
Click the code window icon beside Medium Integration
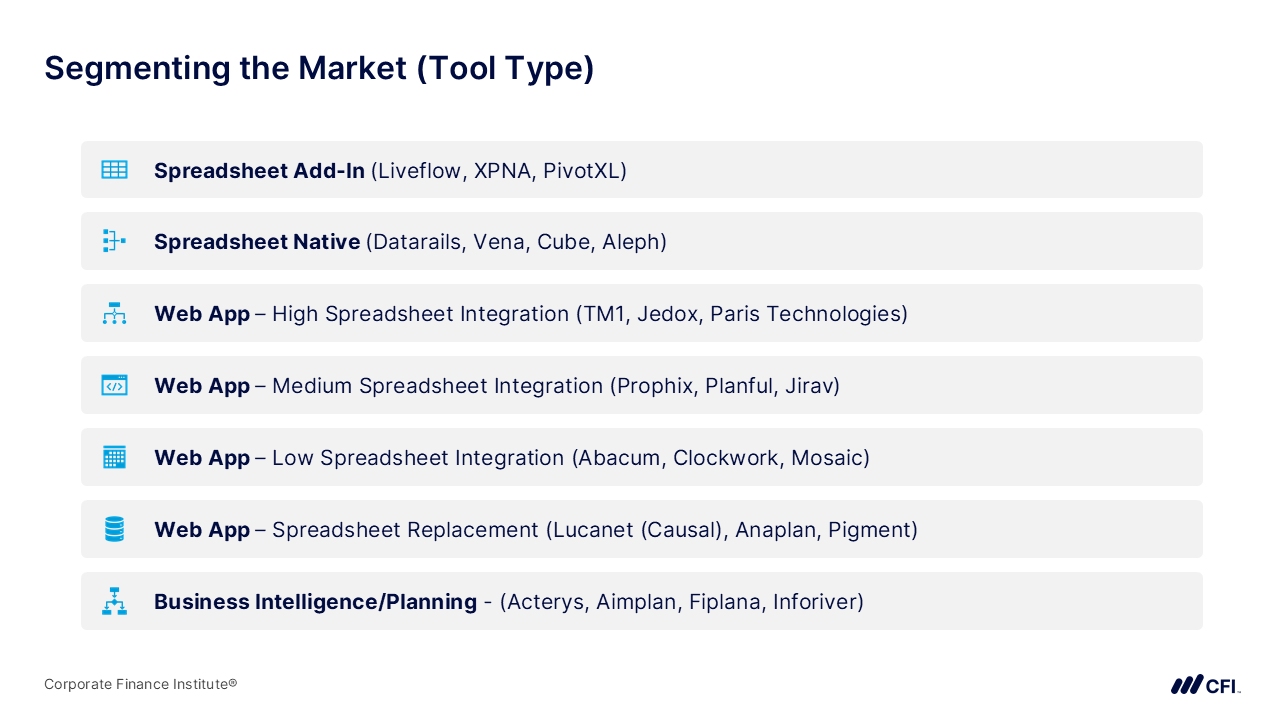pyautogui.click(x=114, y=385)
